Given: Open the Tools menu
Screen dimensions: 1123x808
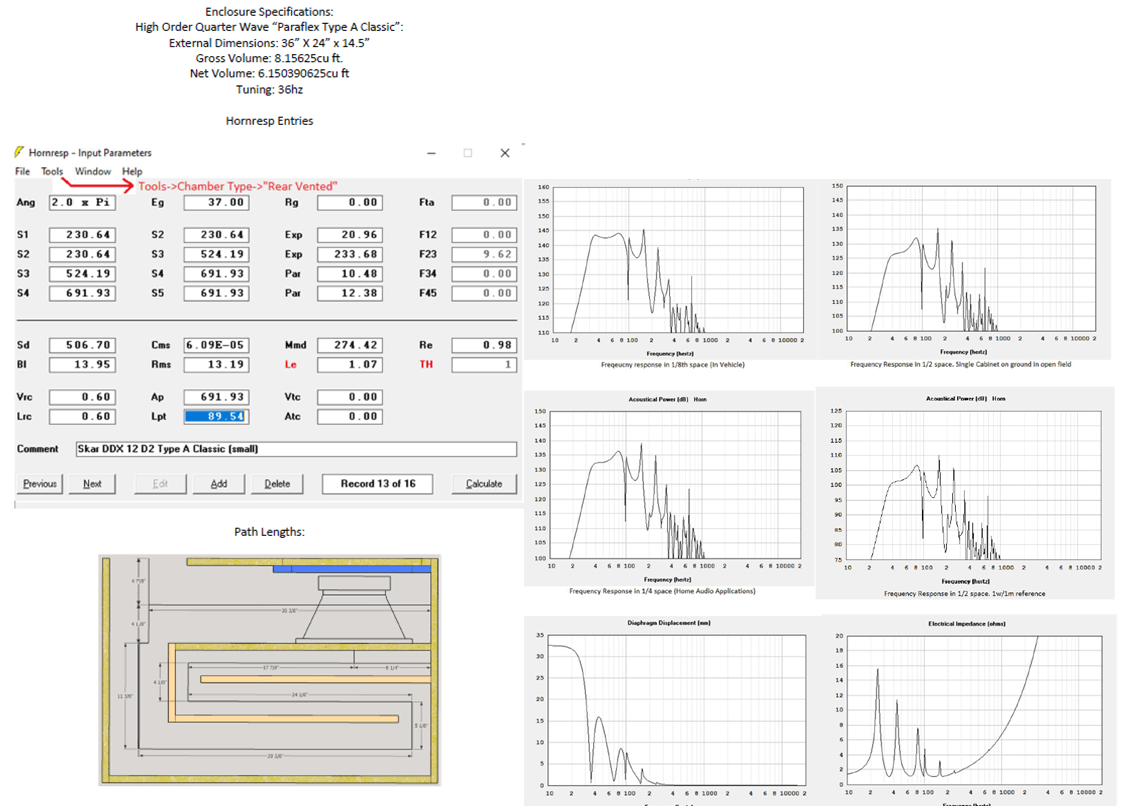Looking at the screenshot, I should click(x=52, y=171).
